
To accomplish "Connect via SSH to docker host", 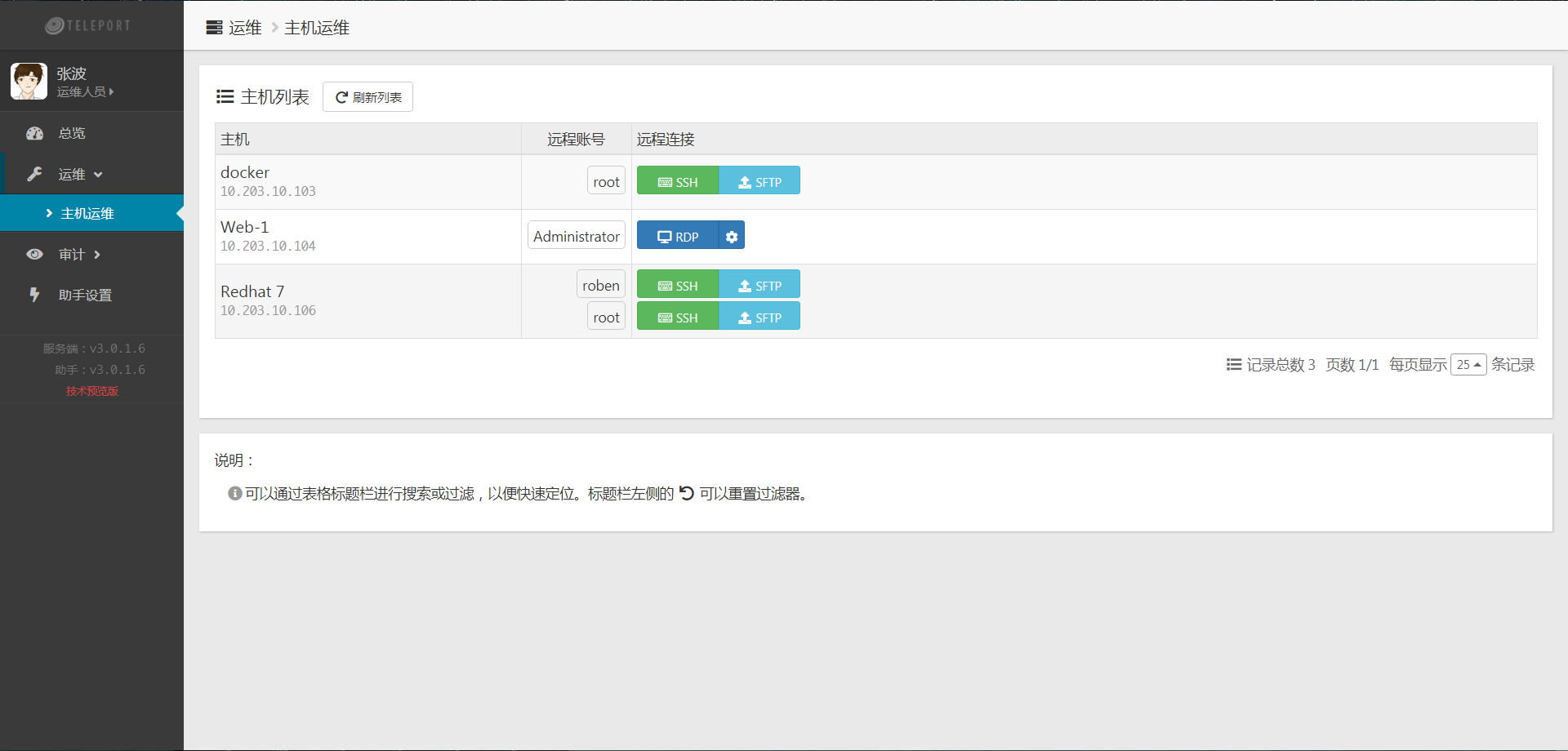I will pos(678,181).
